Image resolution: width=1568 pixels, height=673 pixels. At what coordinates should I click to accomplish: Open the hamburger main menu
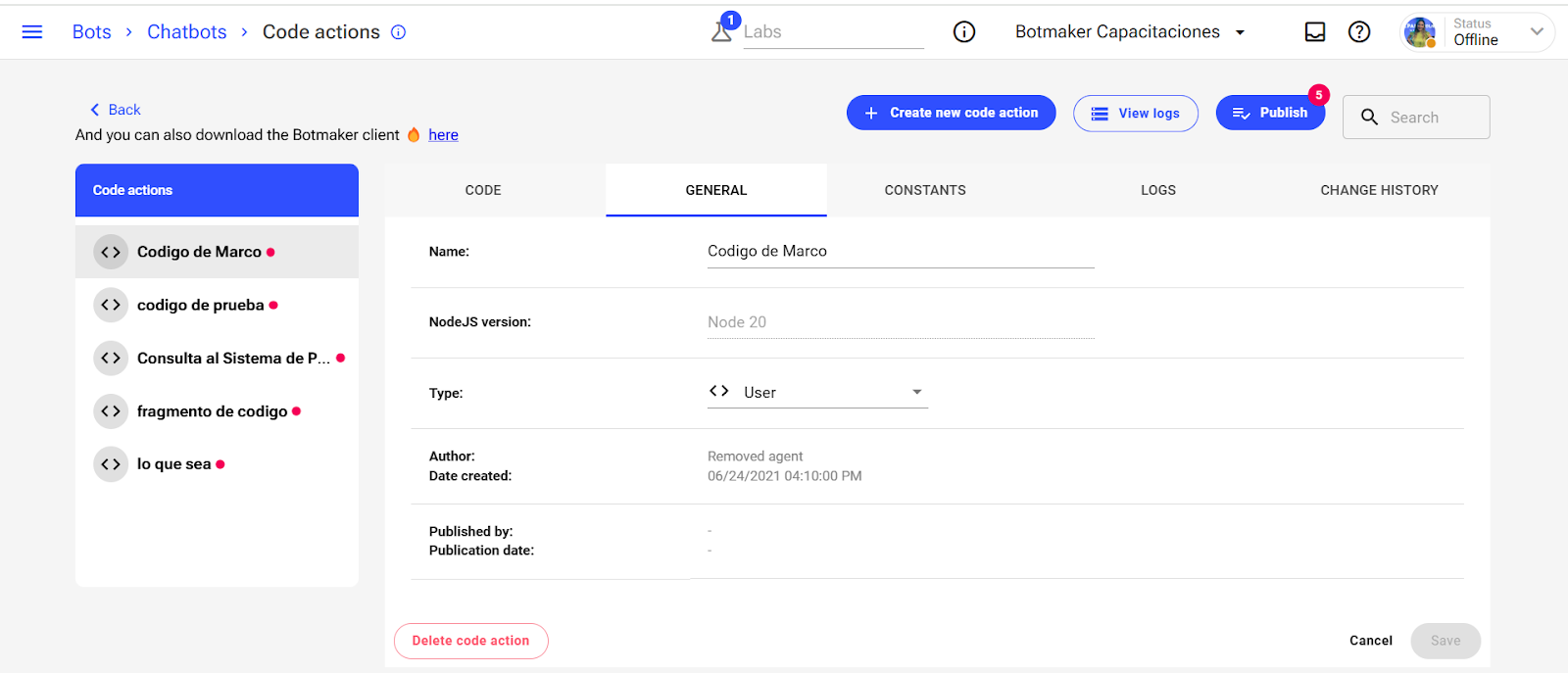(x=32, y=32)
